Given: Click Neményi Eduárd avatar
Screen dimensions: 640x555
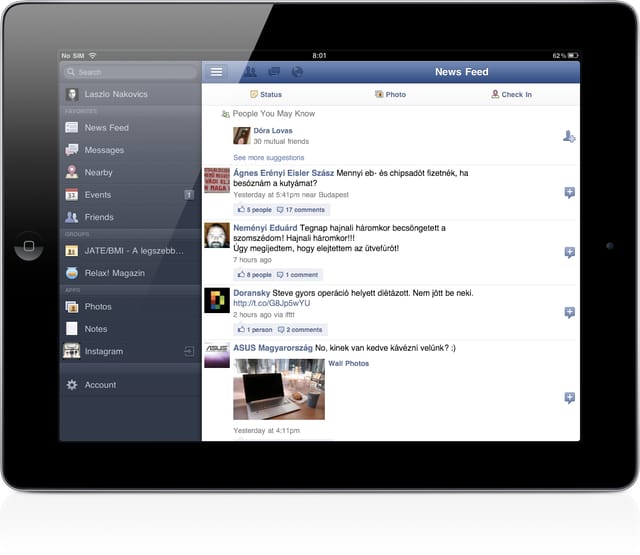Looking at the screenshot, I should (217, 235).
